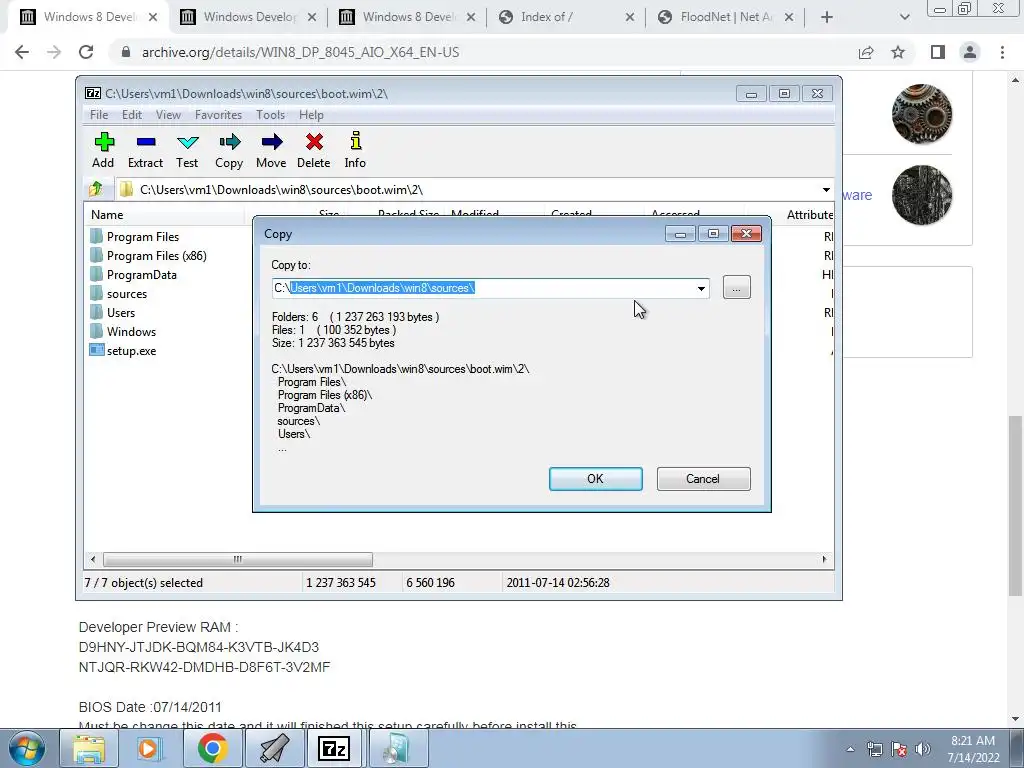This screenshot has height=768, width=1024.
Task: Sort by the Attributes column header
Action: point(809,214)
